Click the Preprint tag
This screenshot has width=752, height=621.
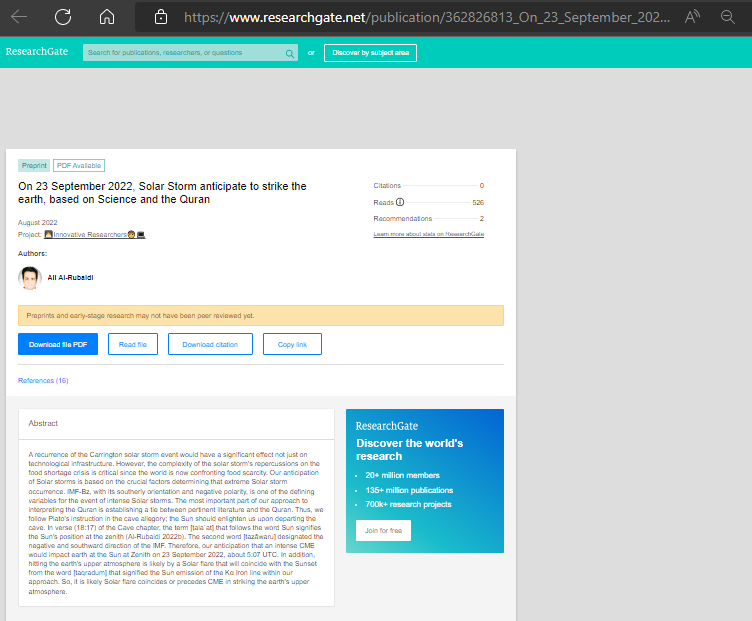(34, 165)
